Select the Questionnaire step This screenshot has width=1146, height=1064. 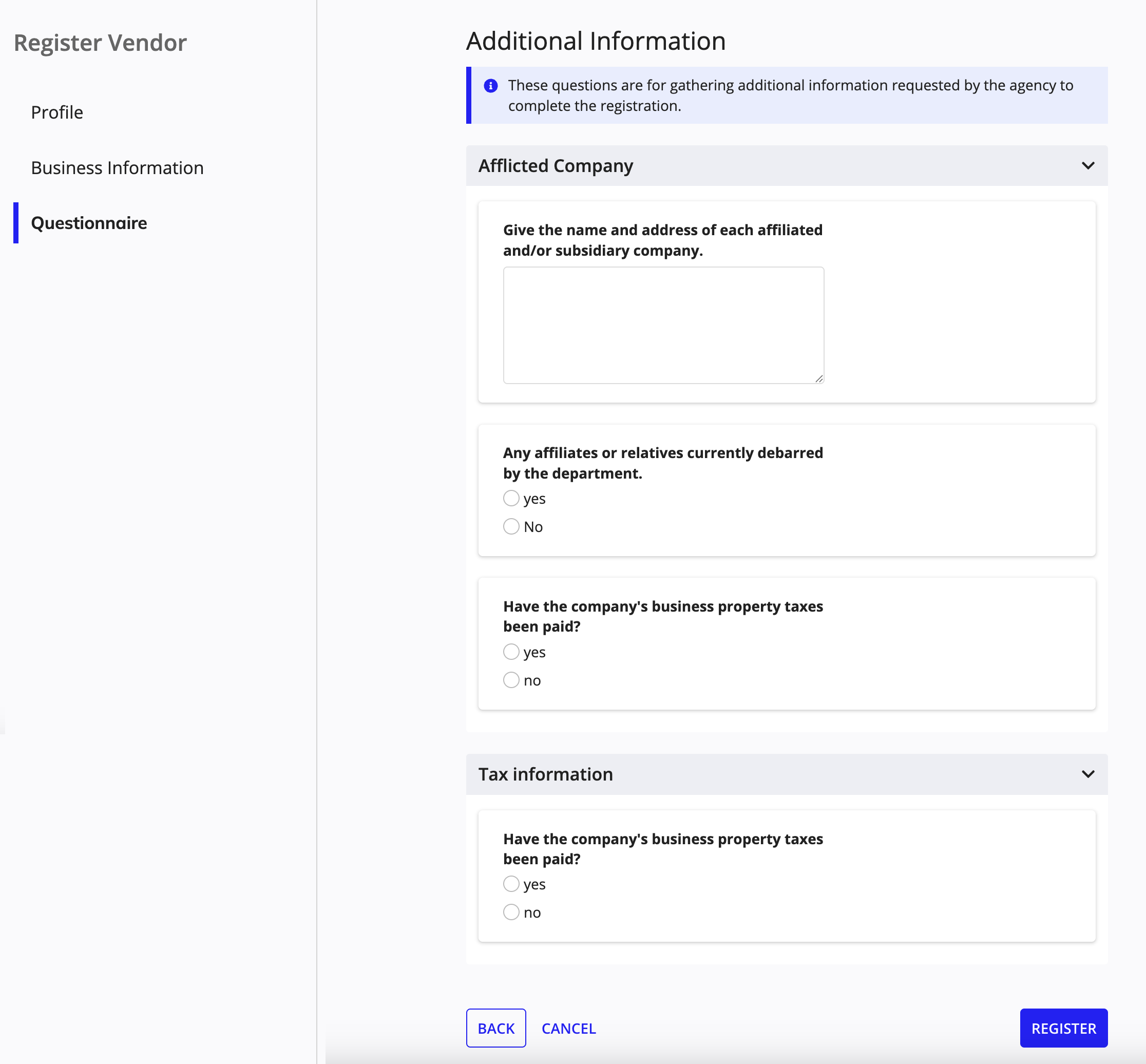[x=89, y=223]
